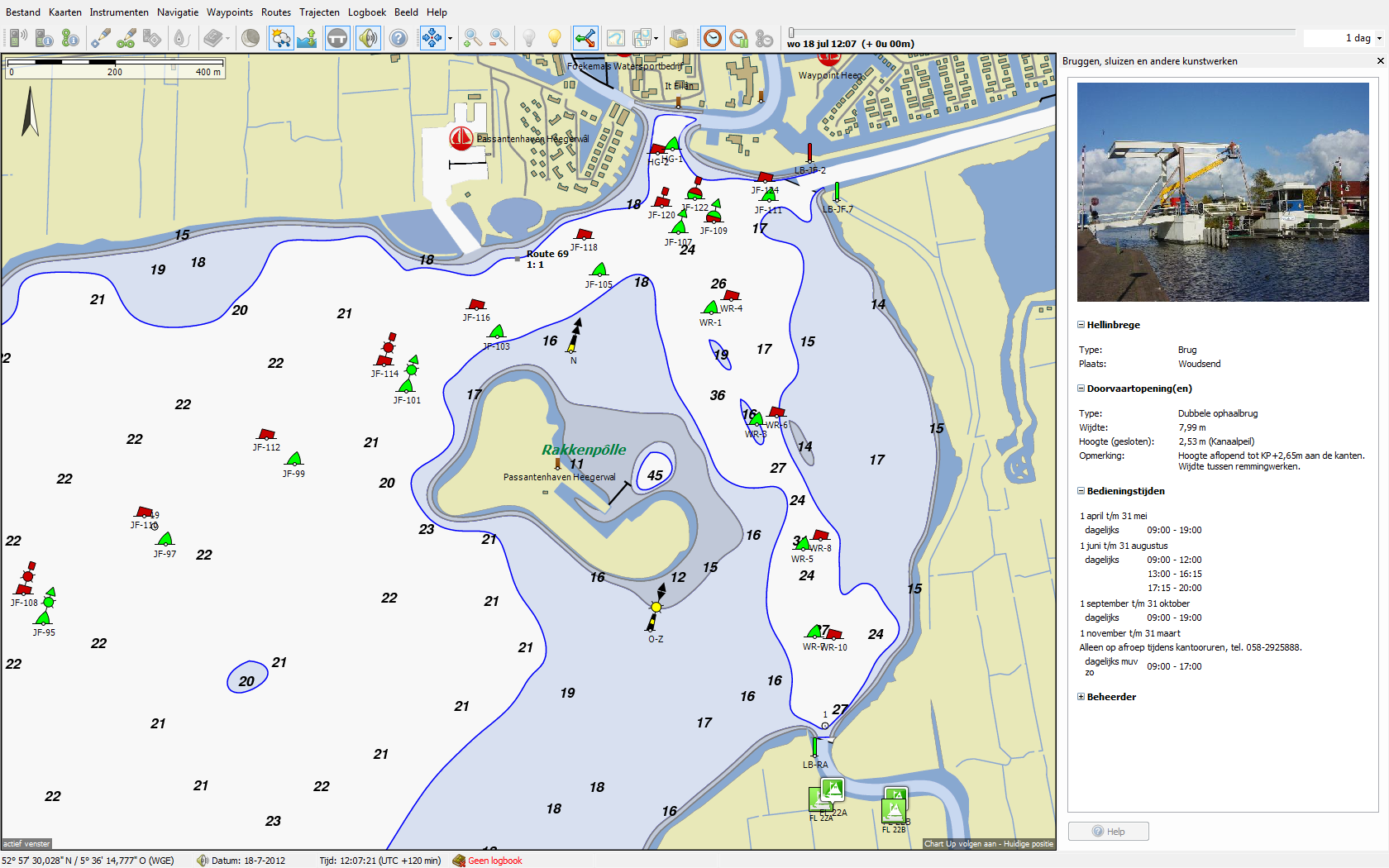
Task: Collapse the Bedieningstijden section
Action: tap(1081, 491)
